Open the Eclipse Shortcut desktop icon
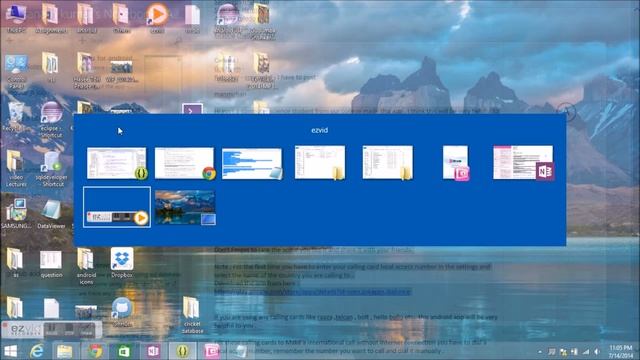This screenshot has width=640, height=360. coord(51,119)
